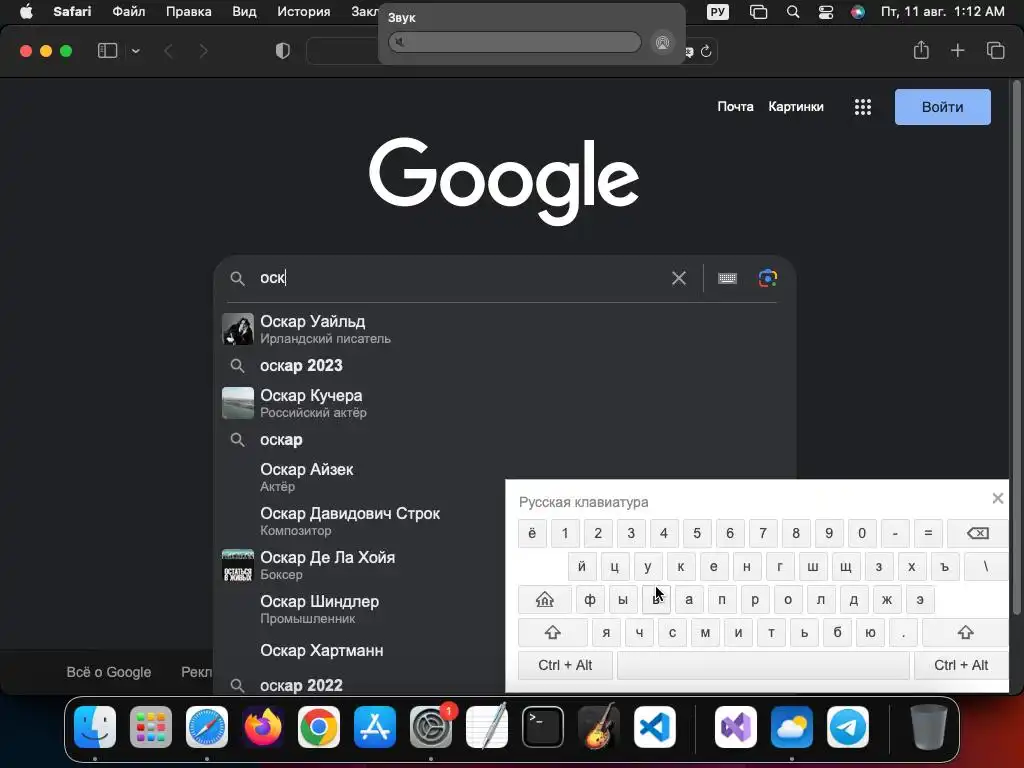Open the Правка menu
The width and height of the screenshot is (1024, 768).
189,11
